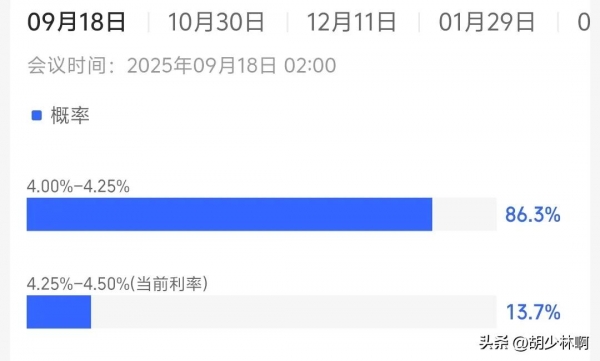Open the 头条 @胡少林啊 watermark link
The image size is (600, 361).
(534, 342)
